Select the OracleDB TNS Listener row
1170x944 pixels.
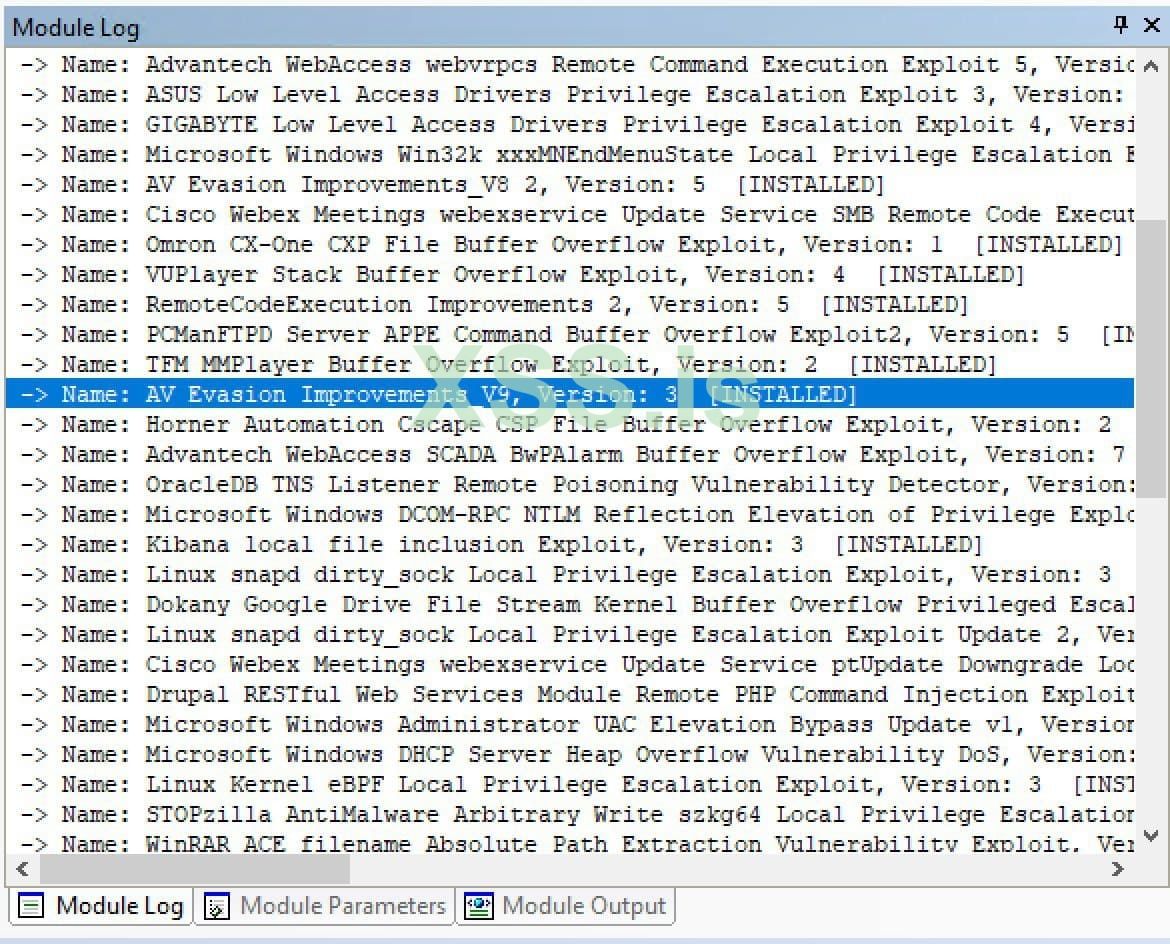(570, 484)
